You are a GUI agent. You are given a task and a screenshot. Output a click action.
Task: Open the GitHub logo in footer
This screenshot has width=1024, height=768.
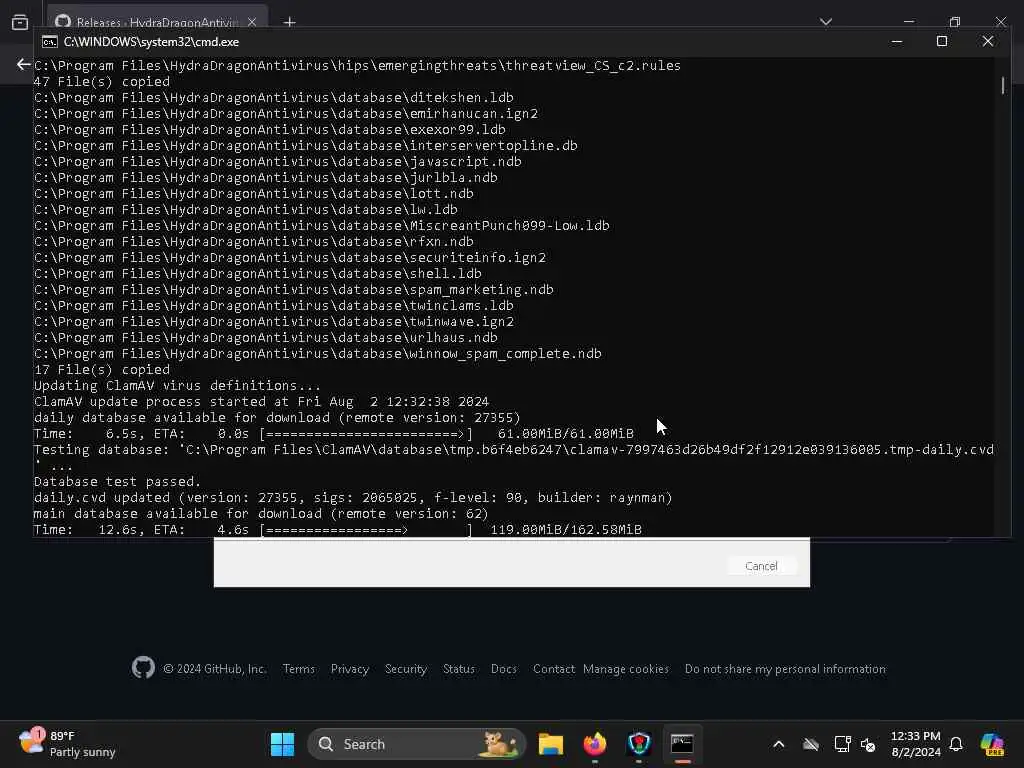[143, 668]
